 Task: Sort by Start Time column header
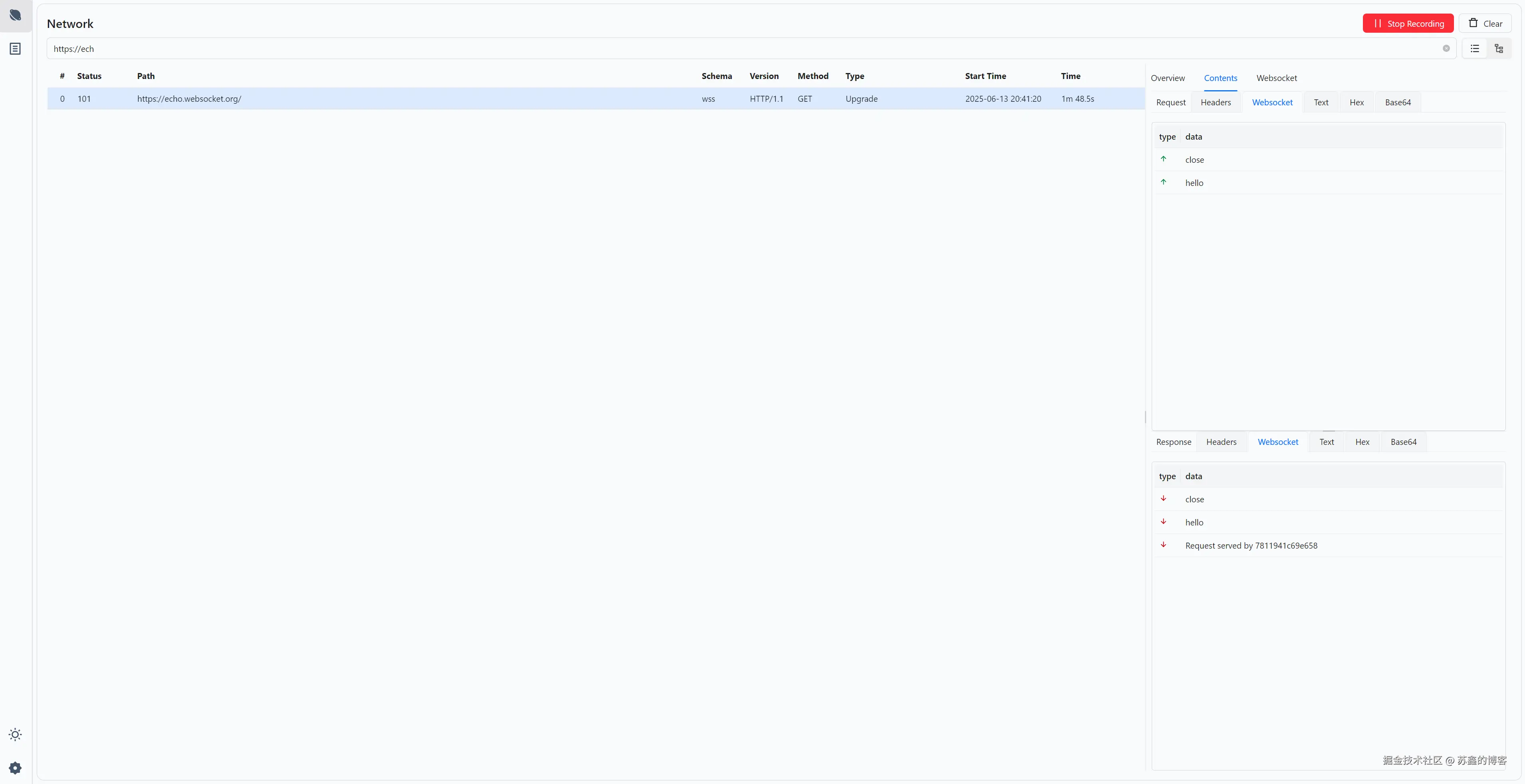pos(985,76)
